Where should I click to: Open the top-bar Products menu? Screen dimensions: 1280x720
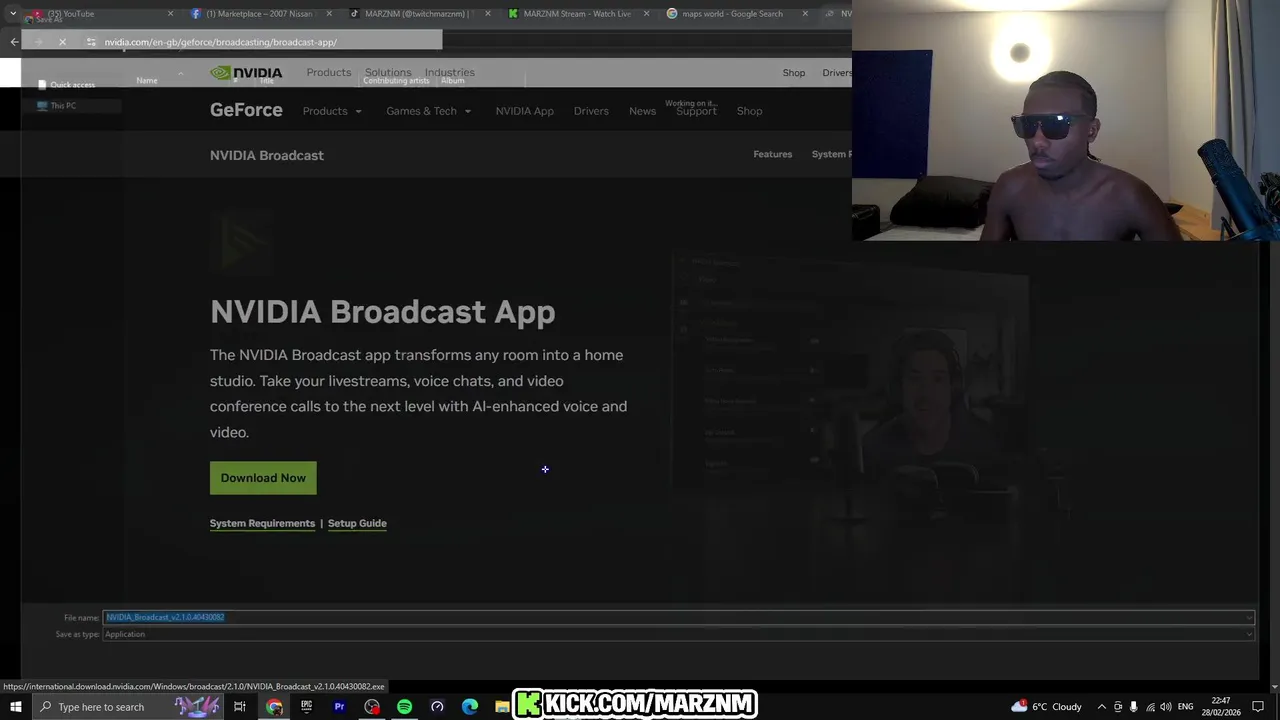pyautogui.click(x=329, y=73)
